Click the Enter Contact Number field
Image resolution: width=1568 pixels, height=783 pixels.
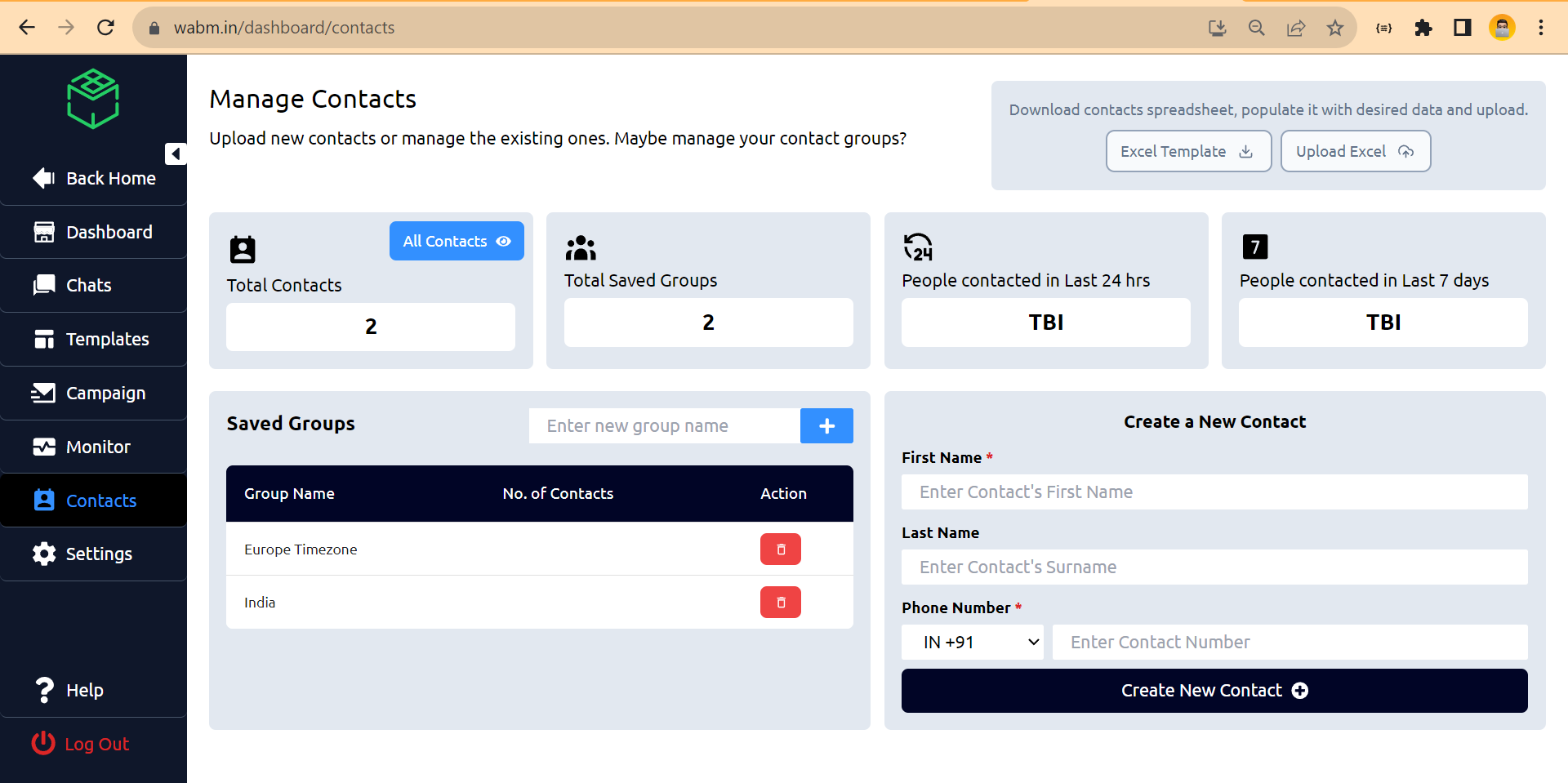[1289, 642]
